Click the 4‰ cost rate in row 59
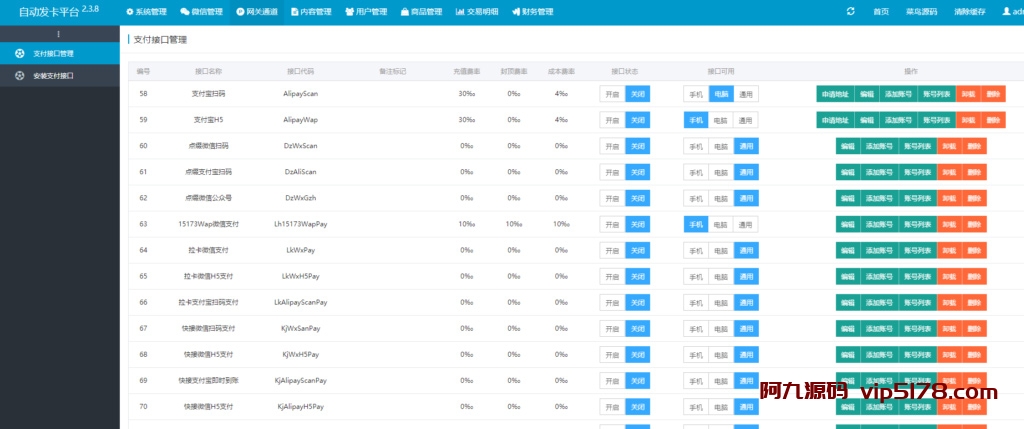 (x=561, y=120)
